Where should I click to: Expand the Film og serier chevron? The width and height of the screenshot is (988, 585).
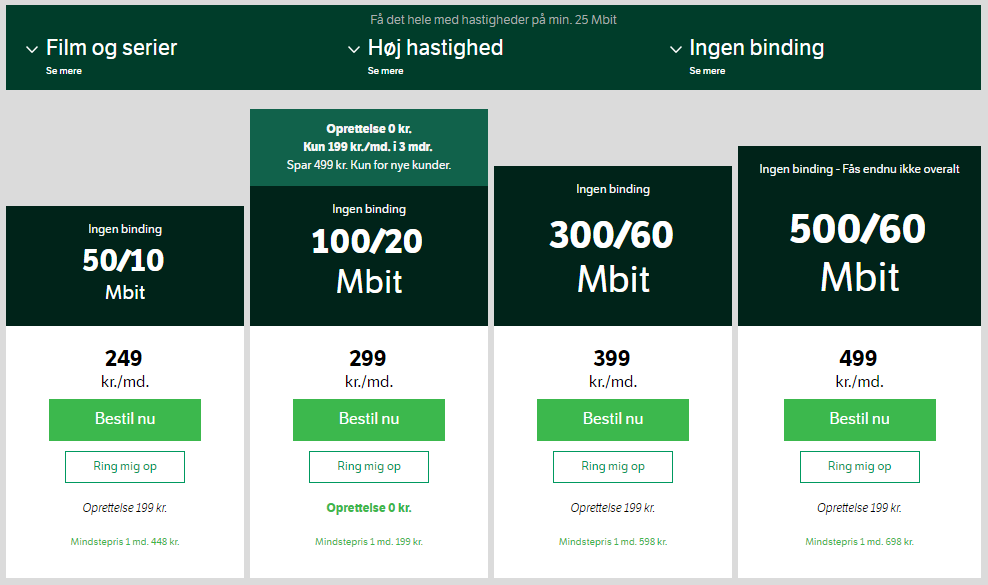coord(32,49)
